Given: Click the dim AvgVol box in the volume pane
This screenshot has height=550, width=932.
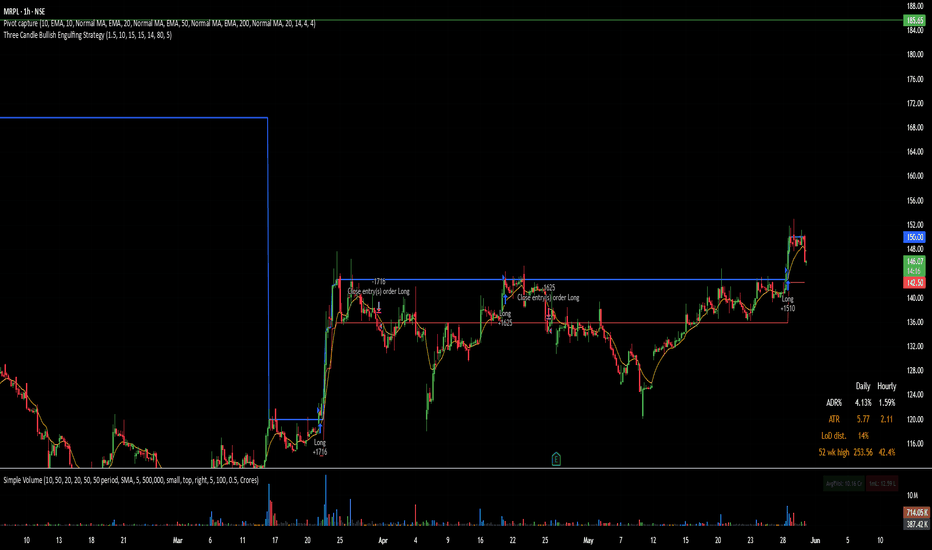Looking at the screenshot, I should (x=844, y=483).
